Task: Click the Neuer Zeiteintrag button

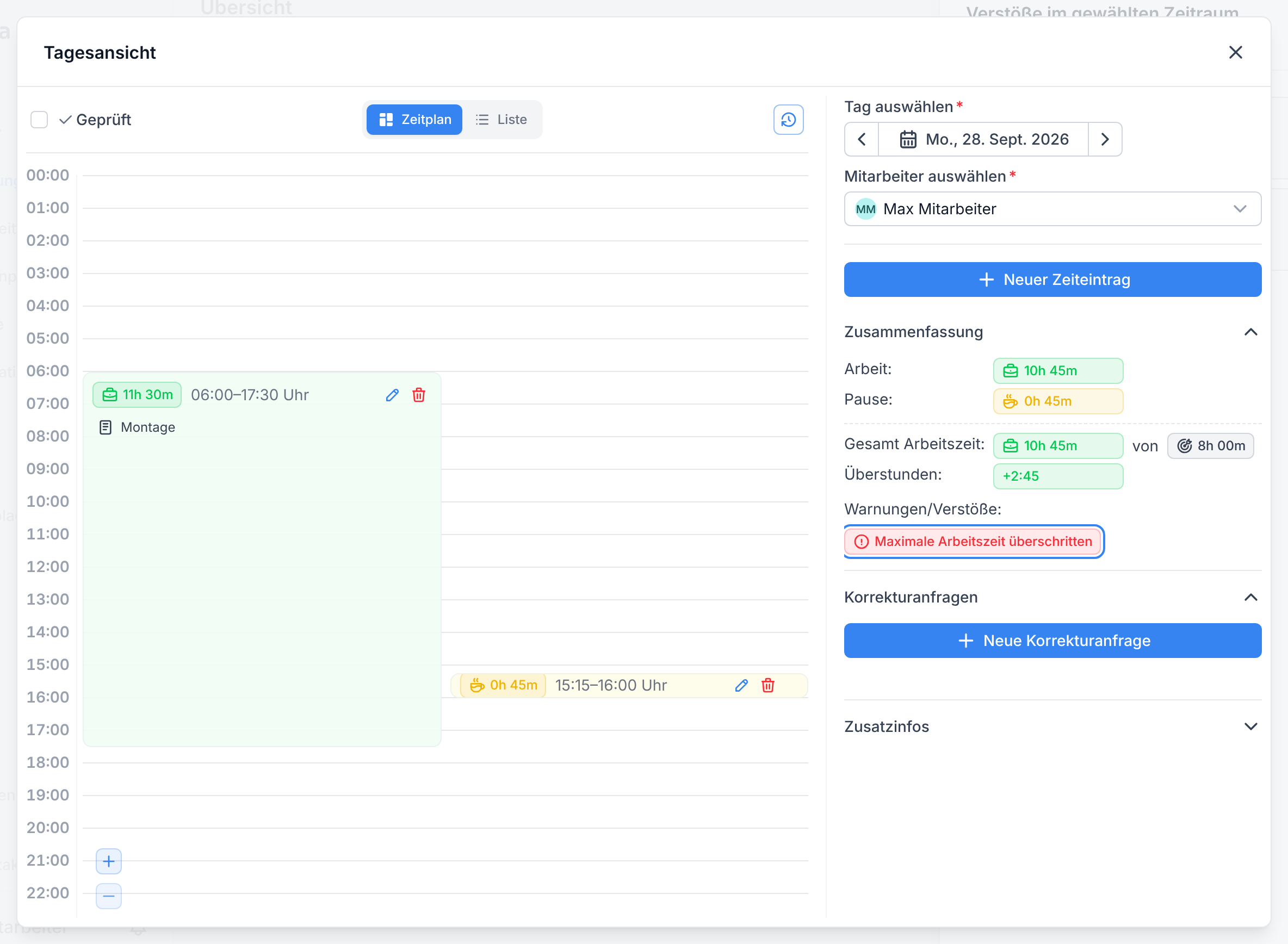Action: click(1052, 280)
